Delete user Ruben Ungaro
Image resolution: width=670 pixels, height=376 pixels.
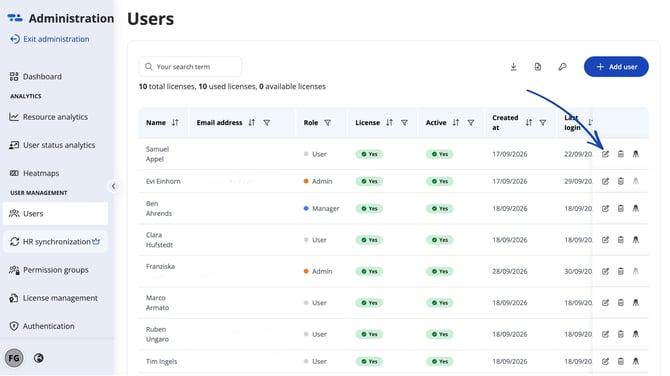point(620,334)
